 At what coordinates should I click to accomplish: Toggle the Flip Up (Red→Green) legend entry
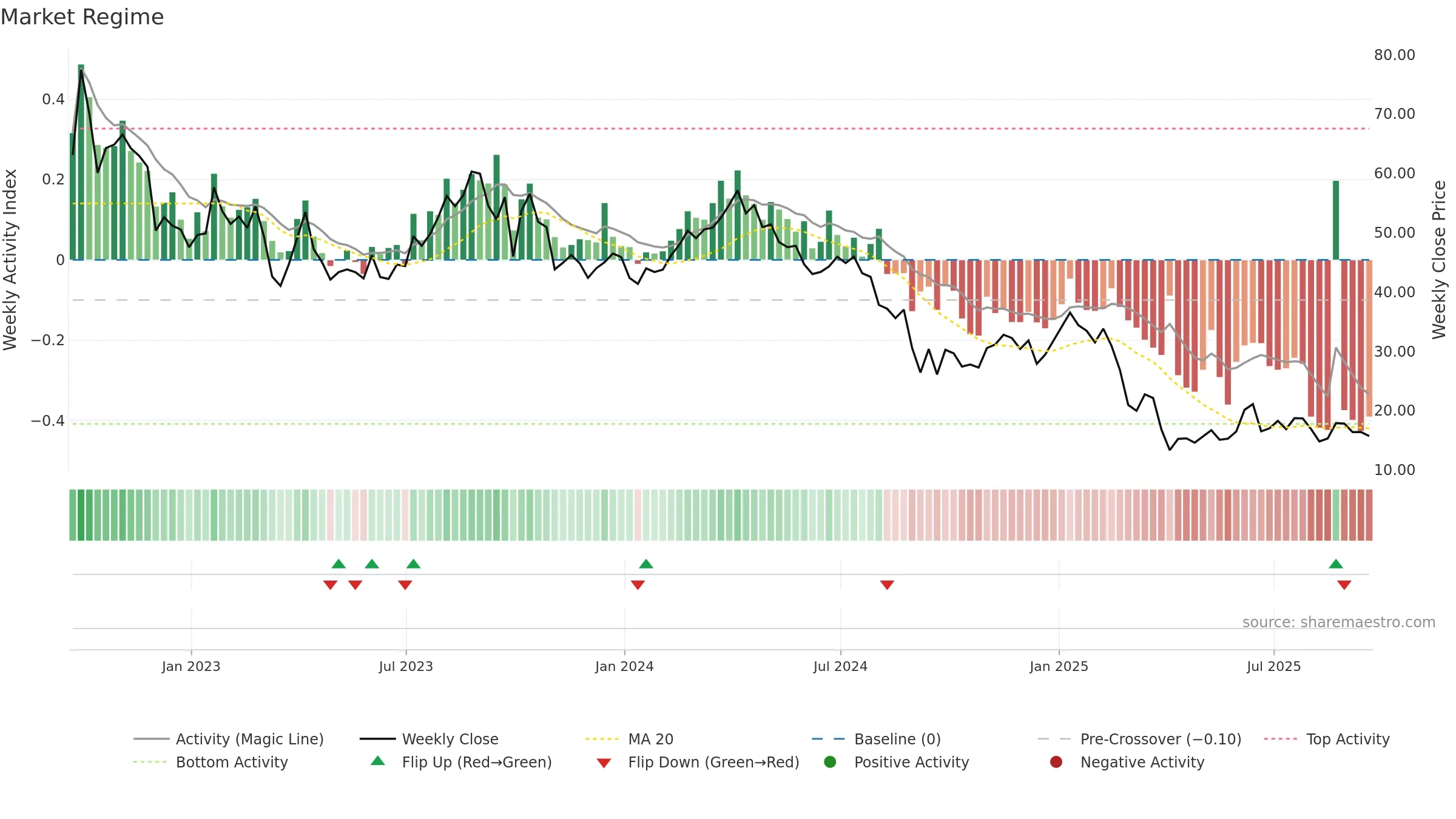click(461, 762)
